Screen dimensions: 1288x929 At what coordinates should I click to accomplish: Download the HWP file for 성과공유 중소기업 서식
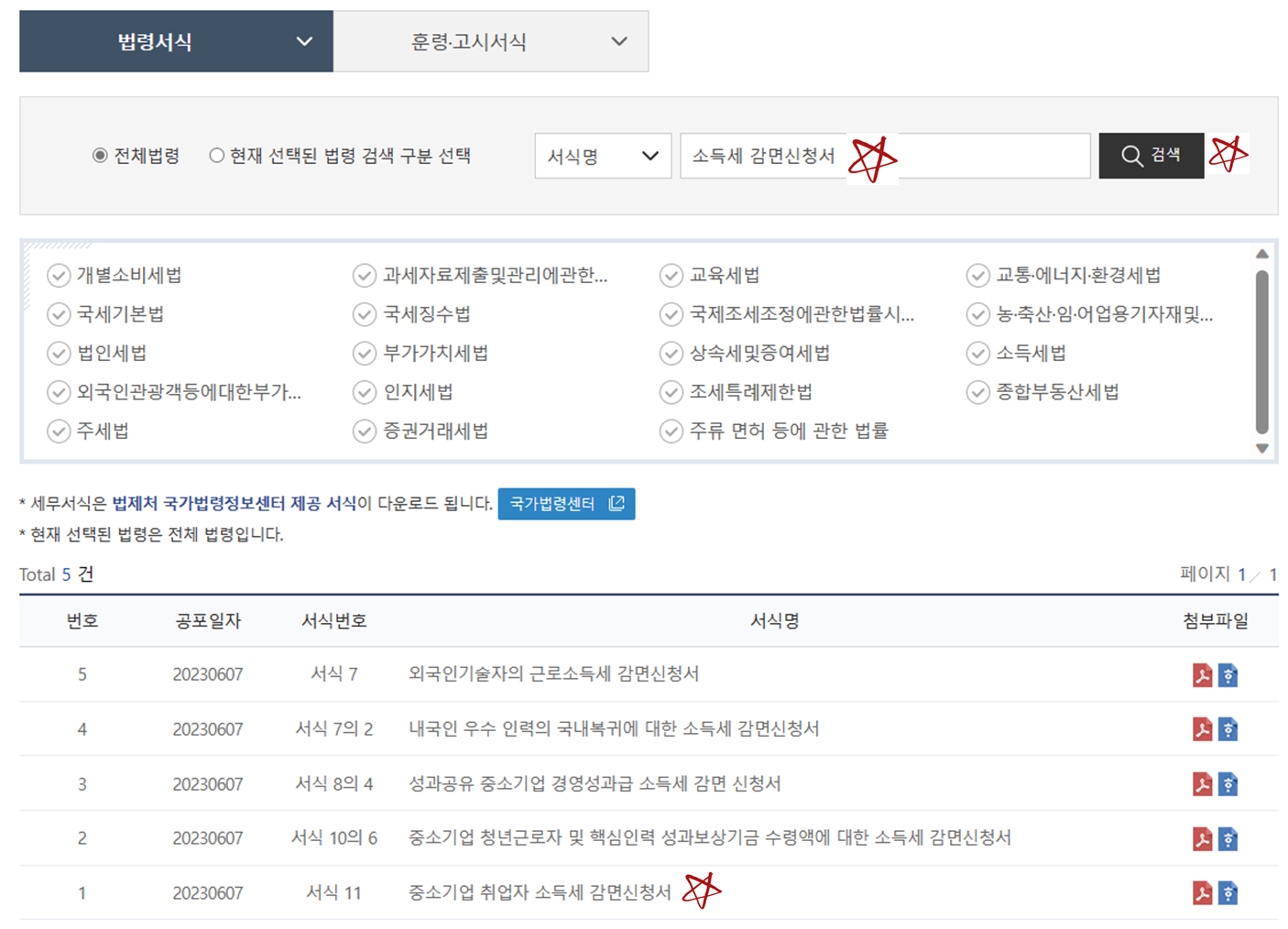click(1228, 783)
